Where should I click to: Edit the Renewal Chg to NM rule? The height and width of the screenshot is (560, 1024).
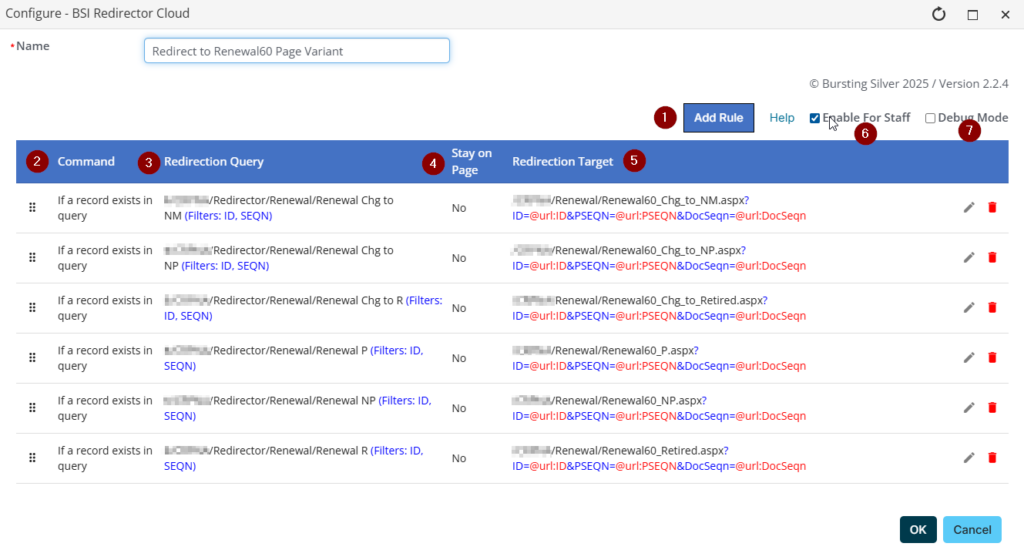point(968,208)
